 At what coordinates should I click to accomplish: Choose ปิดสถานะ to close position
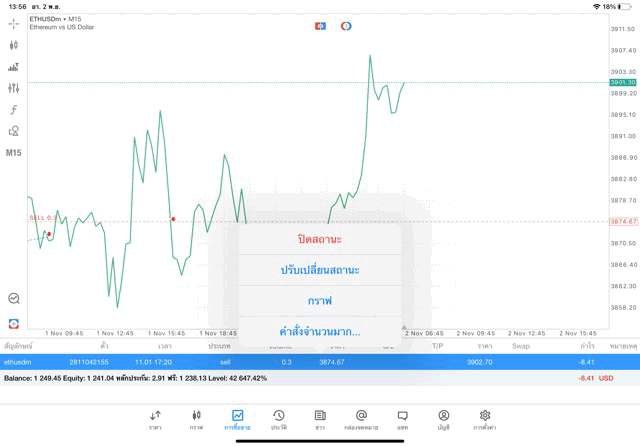point(320,240)
